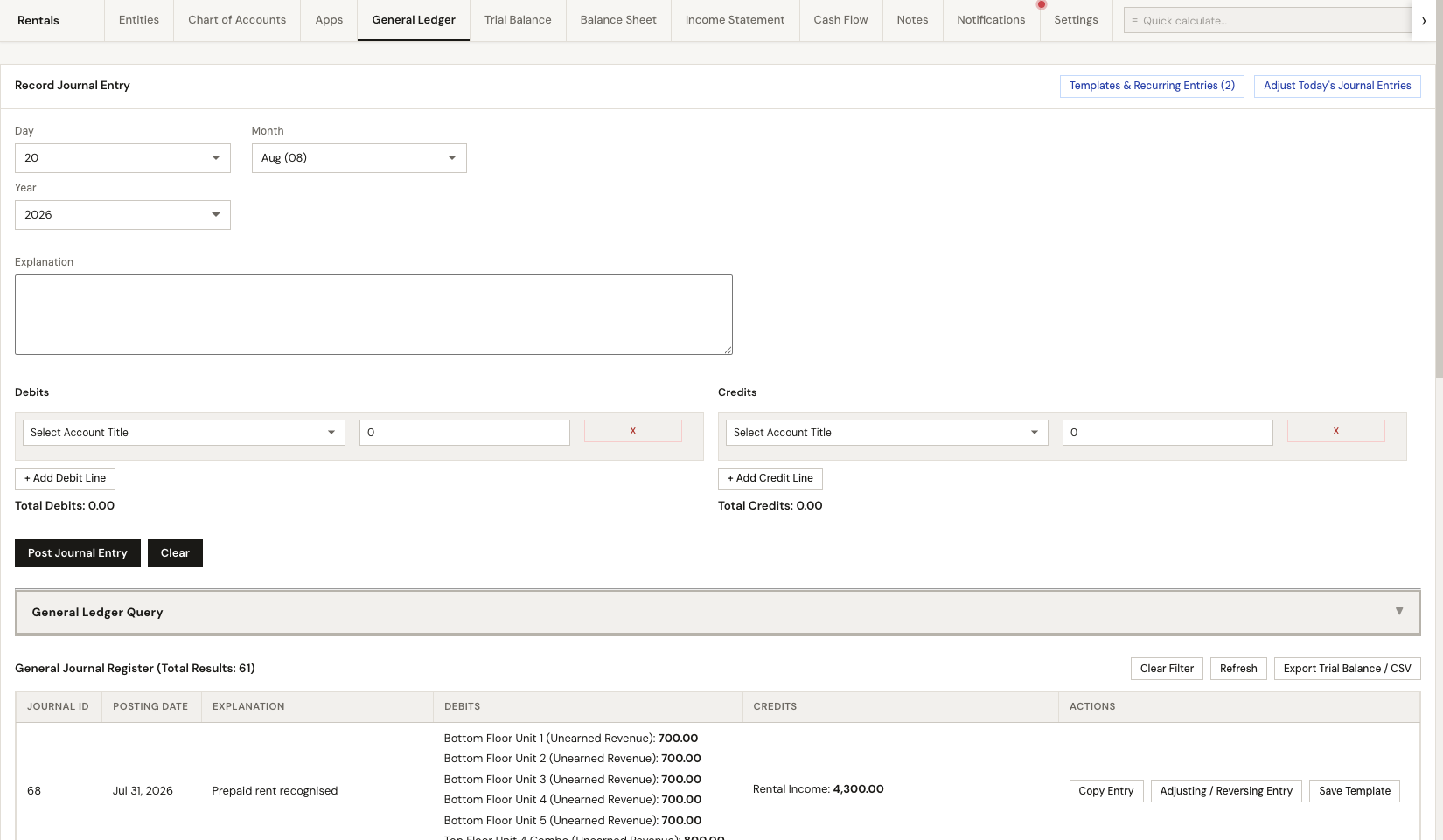Click Export Trial Balance / CSV
This screenshot has width=1443, height=840.
[1347, 669]
